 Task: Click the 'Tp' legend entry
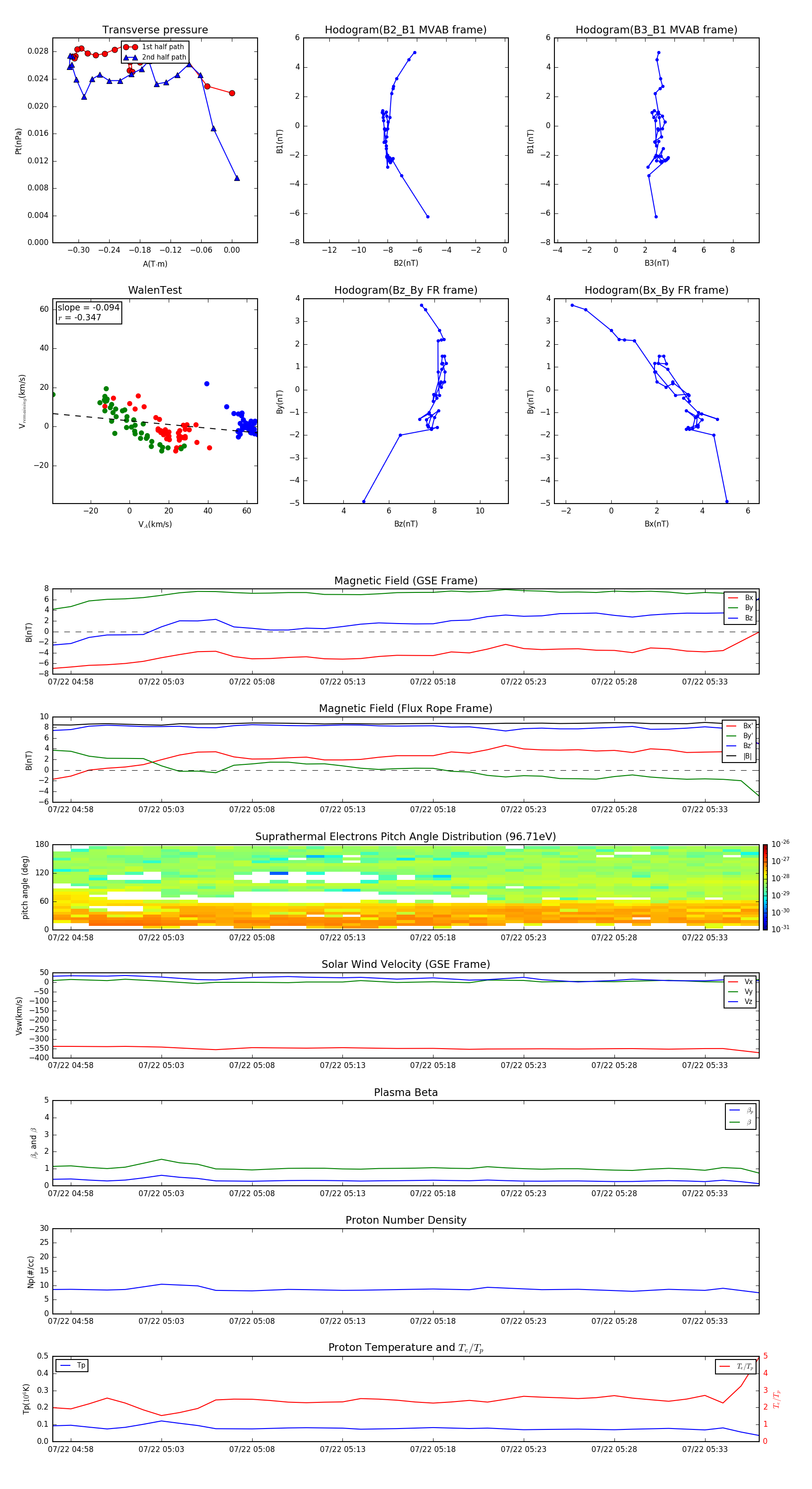click(72, 1365)
